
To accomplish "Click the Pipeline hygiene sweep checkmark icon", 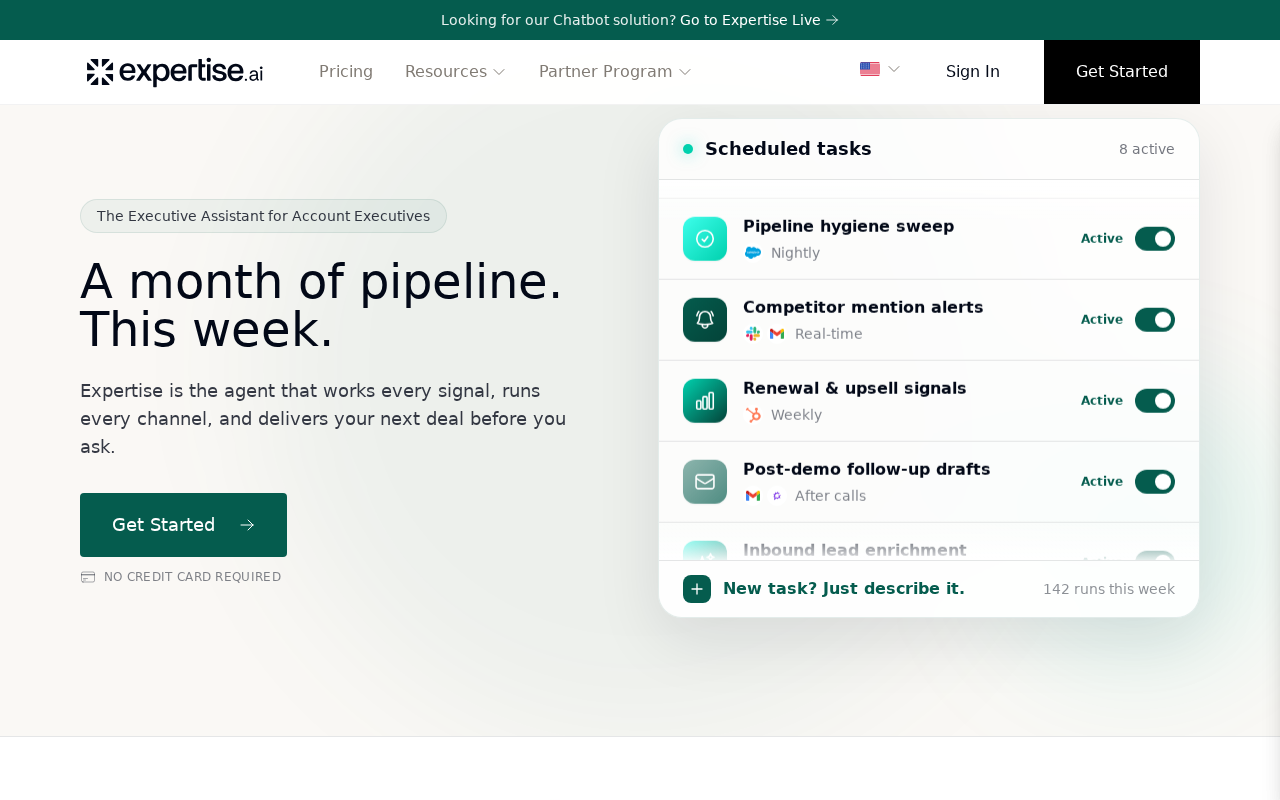I will [705, 239].
